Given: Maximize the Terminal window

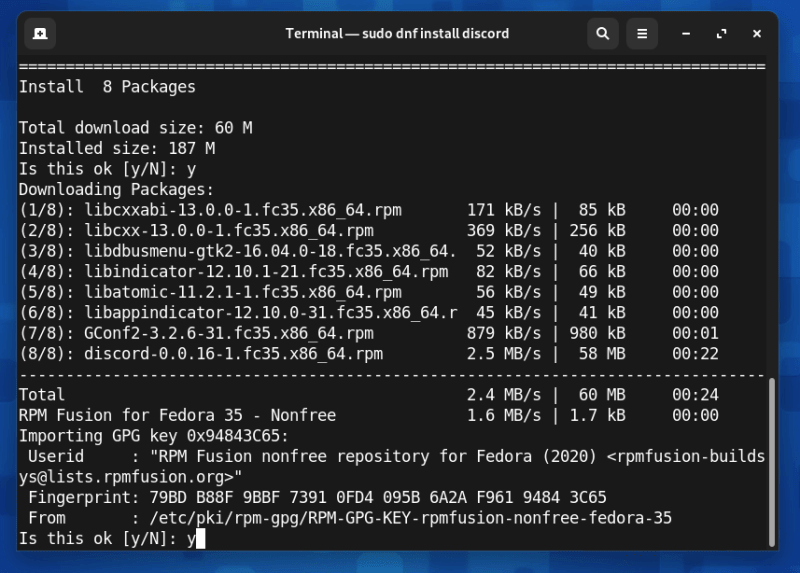Looking at the screenshot, I should [721, 34].
